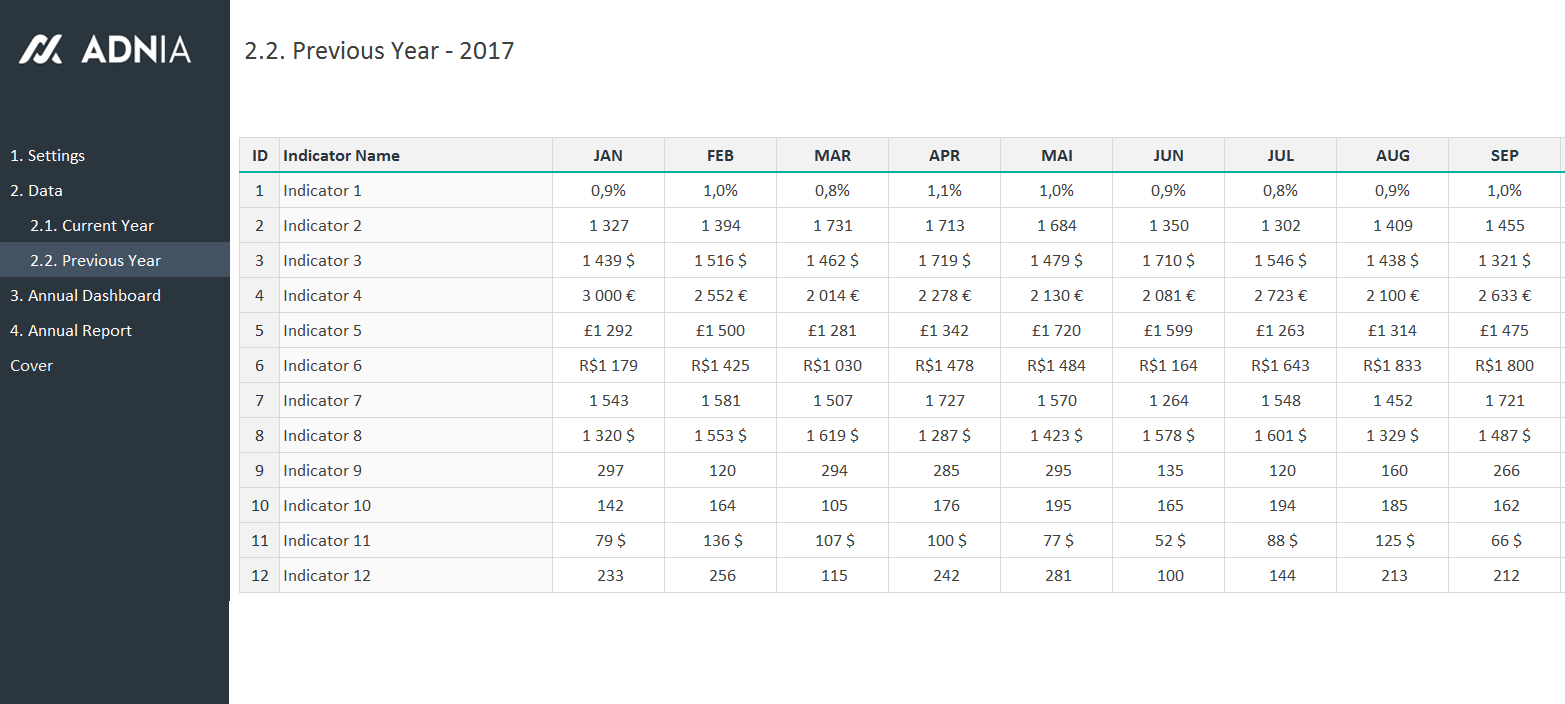Select 2.2. Previous Year sidebar item
The height and width of the screenshot is (704, 1565).
[x=96, y=261]
